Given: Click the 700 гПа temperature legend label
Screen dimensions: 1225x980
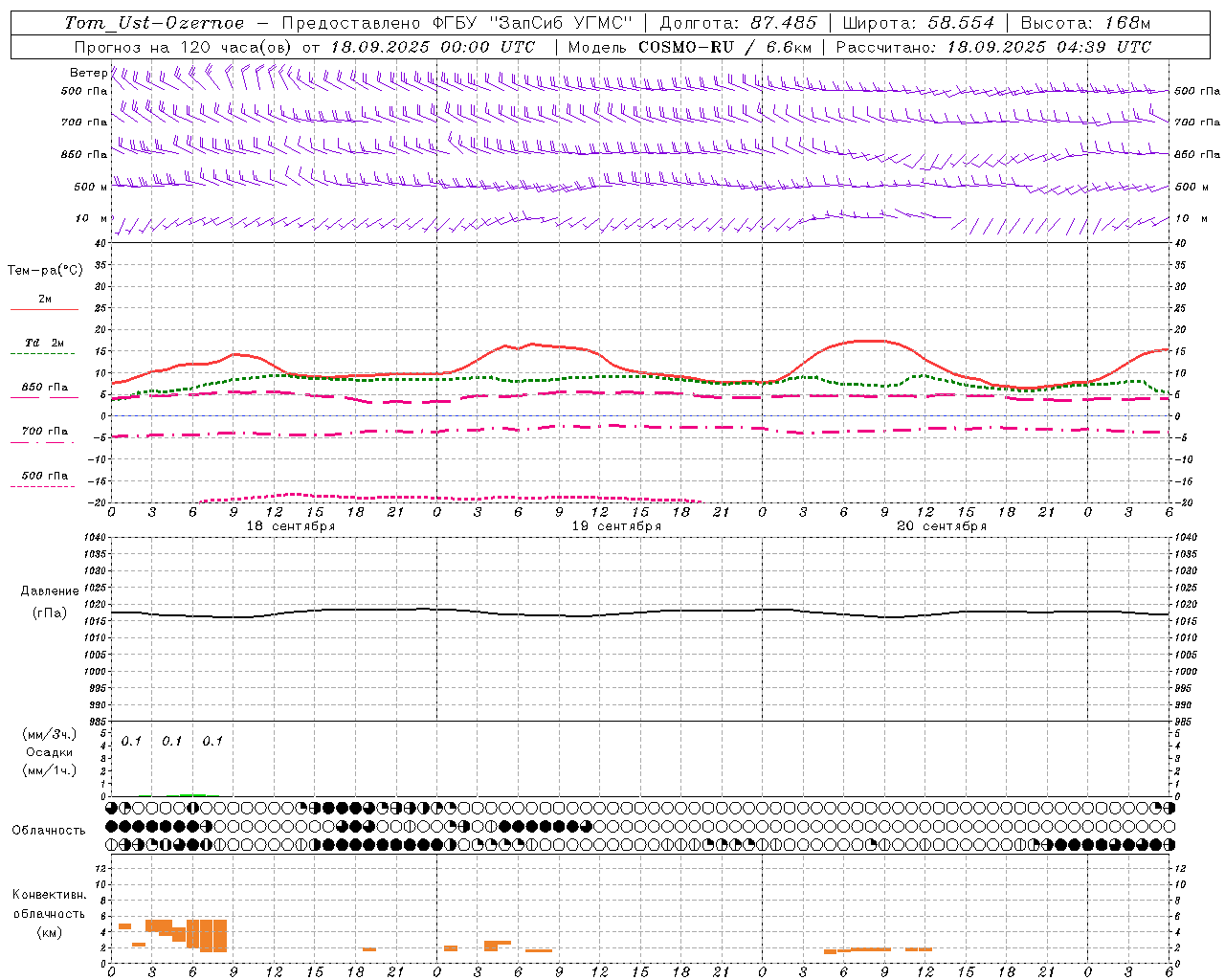Looking at the screenshot, I should click(x=45, y=432).
